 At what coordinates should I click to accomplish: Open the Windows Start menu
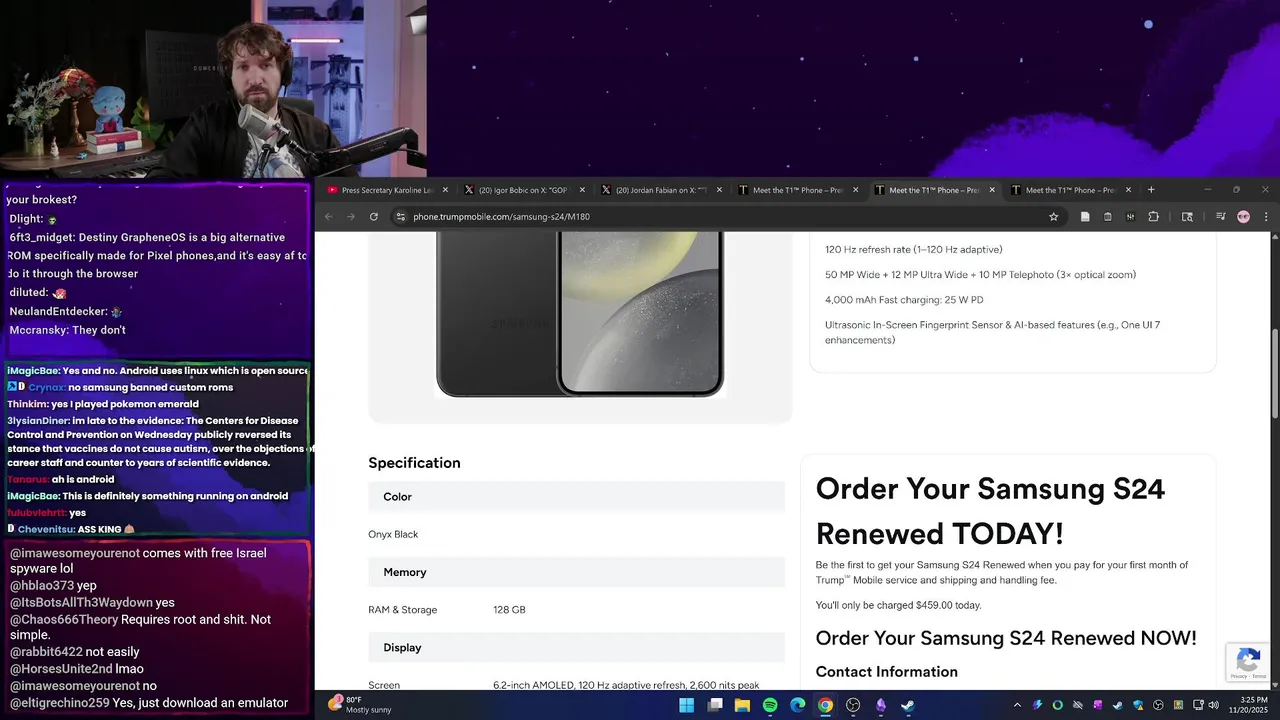[687, 705]
